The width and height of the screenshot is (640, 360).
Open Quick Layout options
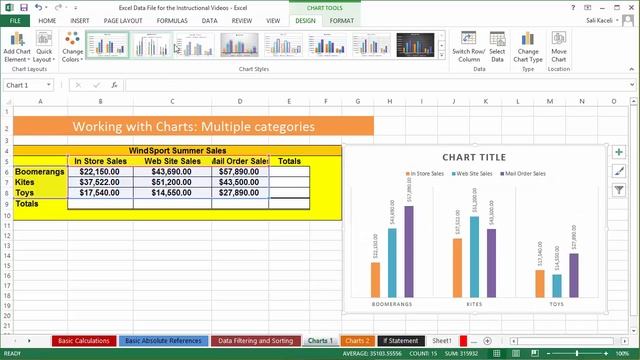pyautogui.click(x=44, y=47)
